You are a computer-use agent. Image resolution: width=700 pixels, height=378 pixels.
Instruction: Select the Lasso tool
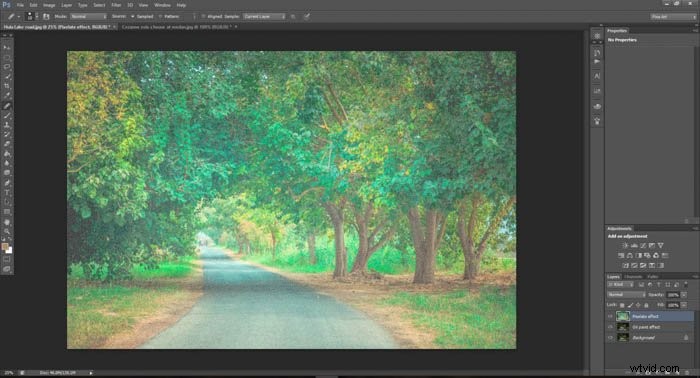[7, 66]
